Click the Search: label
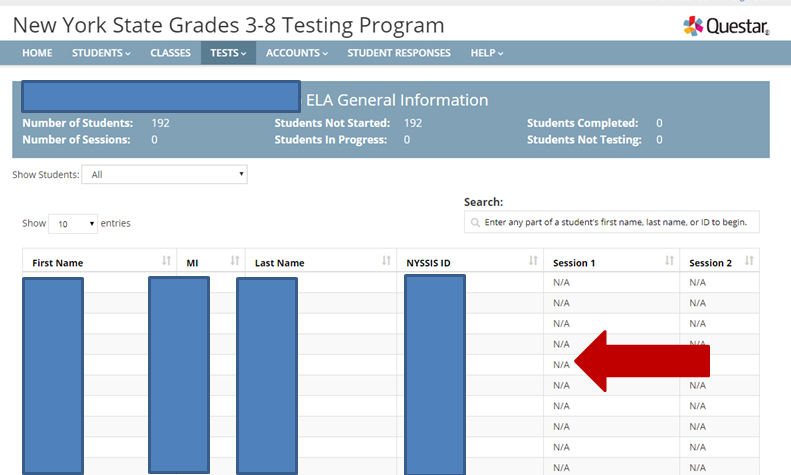 (x=483, y=202)
